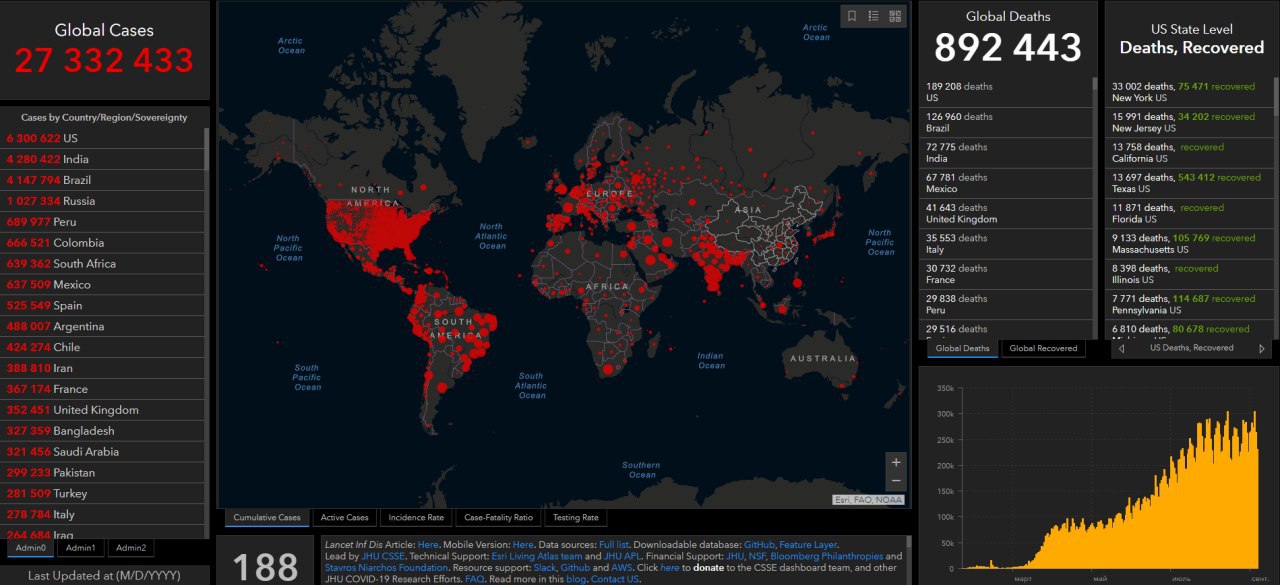
Task: Select the 67 781 deaths Mexico row
Action: tap(1005, 183)
